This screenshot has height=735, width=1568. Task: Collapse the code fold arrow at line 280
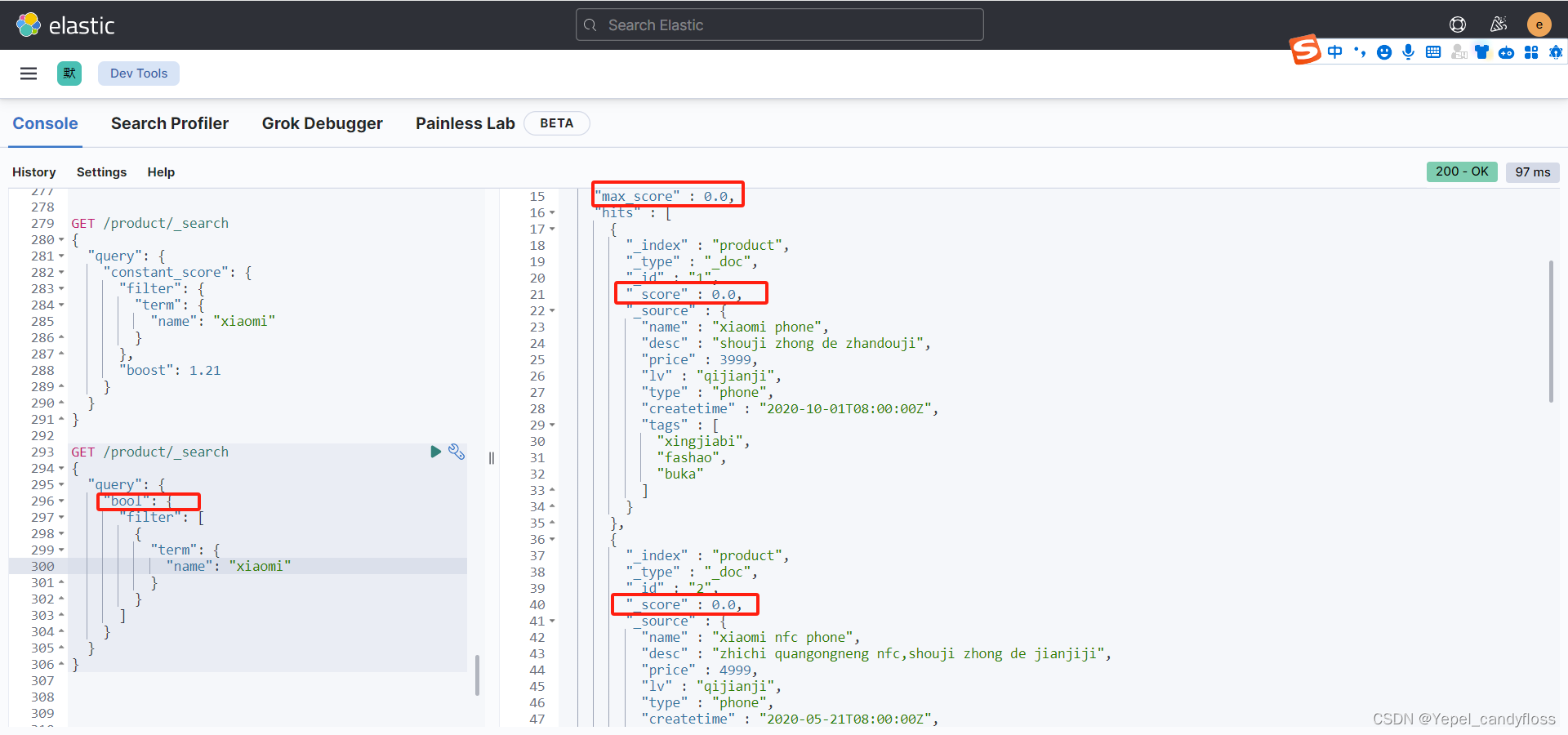click(60, 239)
